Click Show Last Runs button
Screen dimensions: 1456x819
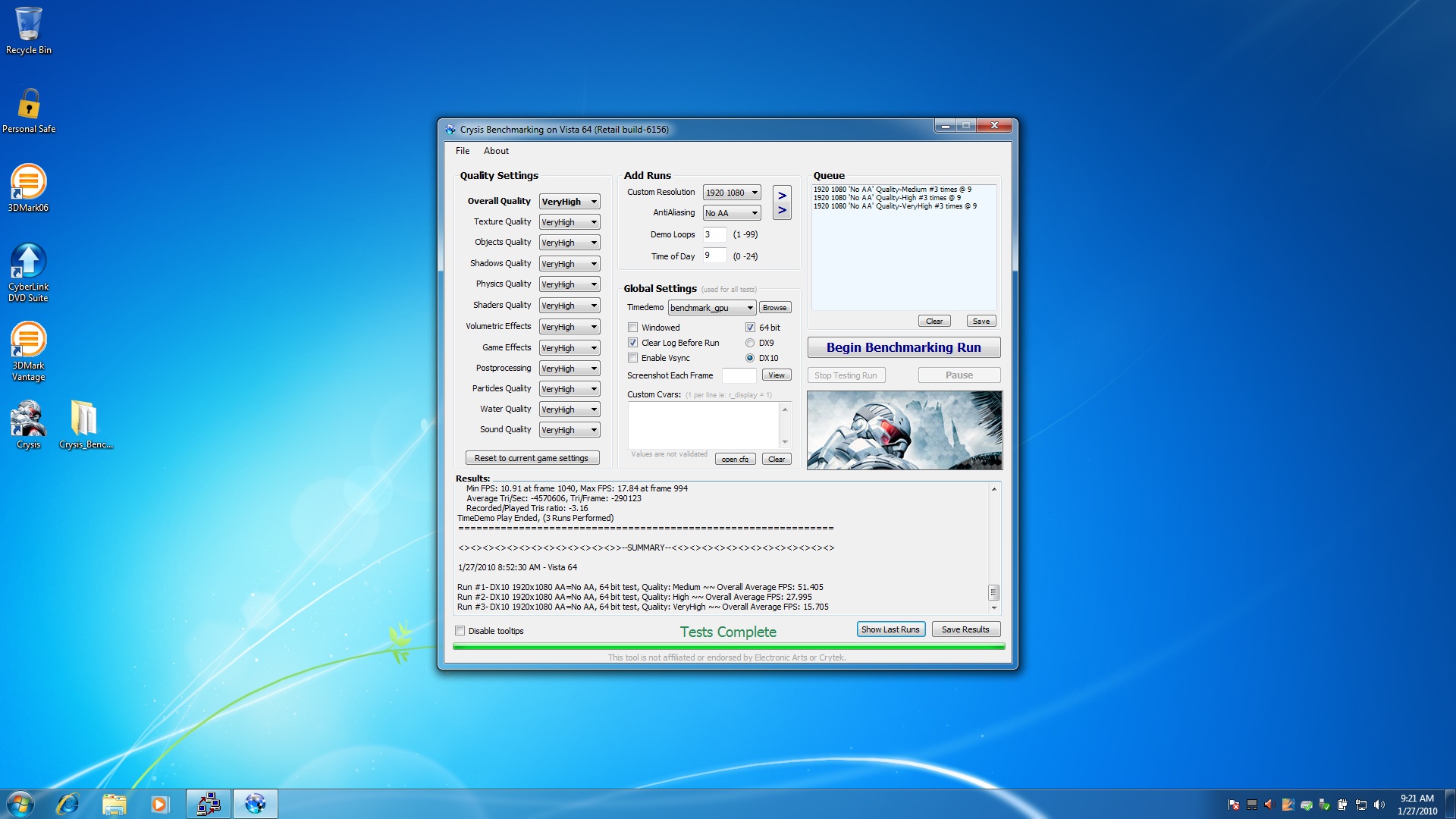coord(891,629)
